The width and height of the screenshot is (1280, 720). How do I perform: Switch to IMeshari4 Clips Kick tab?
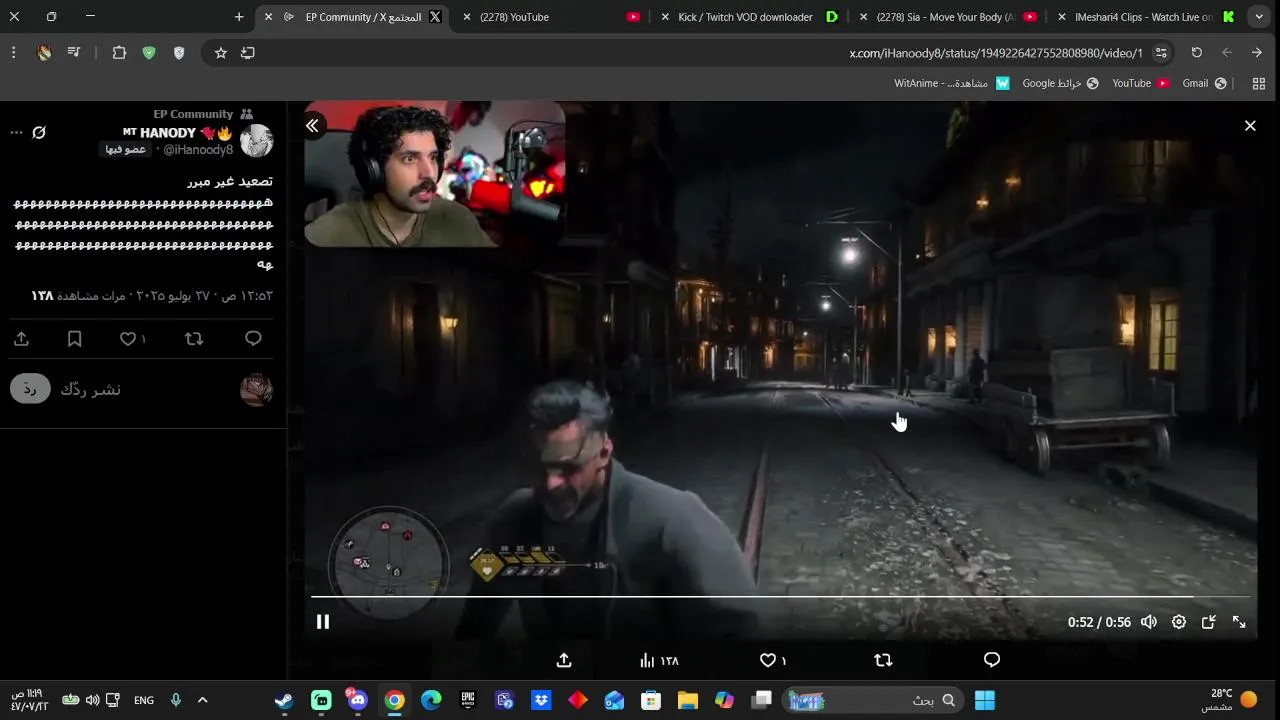[1144, 17]
